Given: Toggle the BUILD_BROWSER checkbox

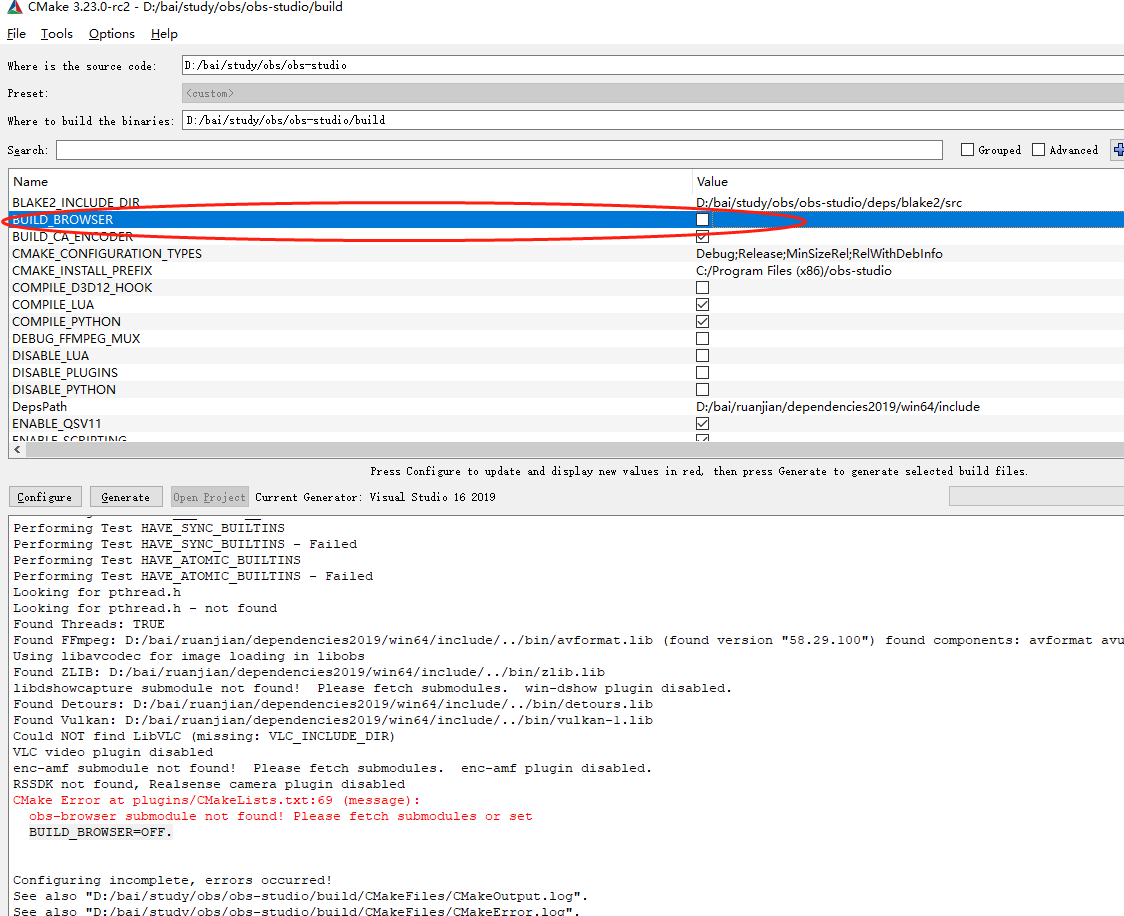Looking at the screenshot, I should [x=702, y=219].
